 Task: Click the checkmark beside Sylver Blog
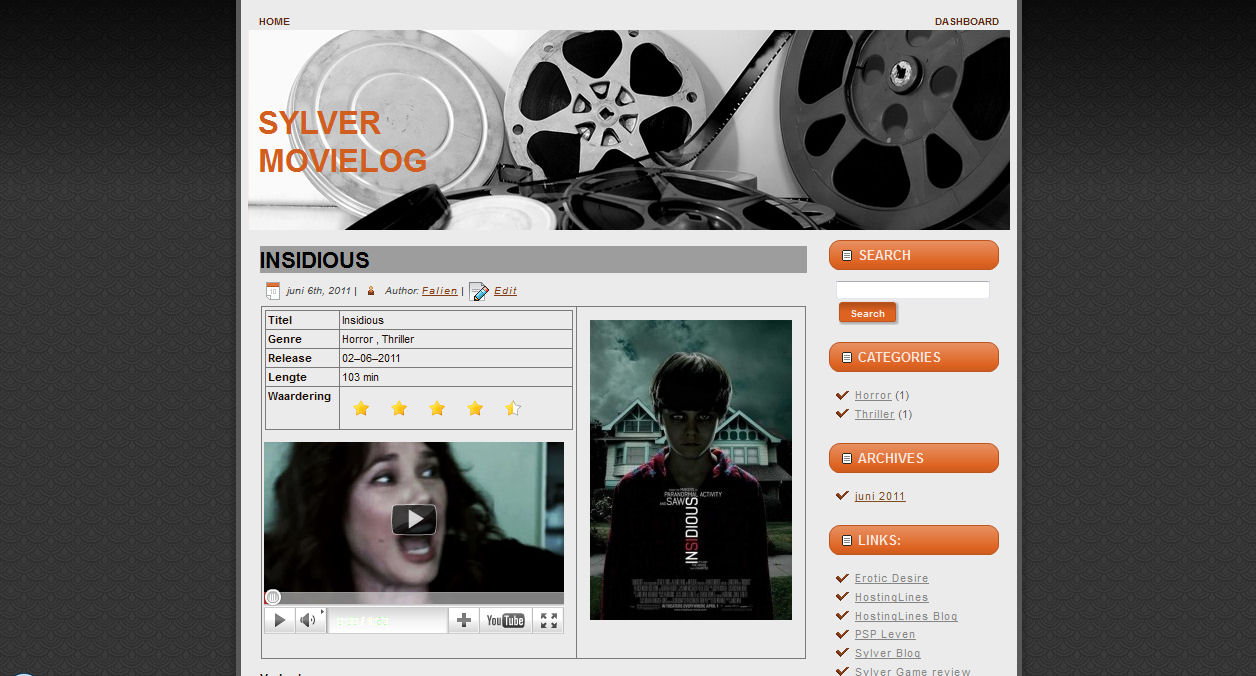[842, 653]
